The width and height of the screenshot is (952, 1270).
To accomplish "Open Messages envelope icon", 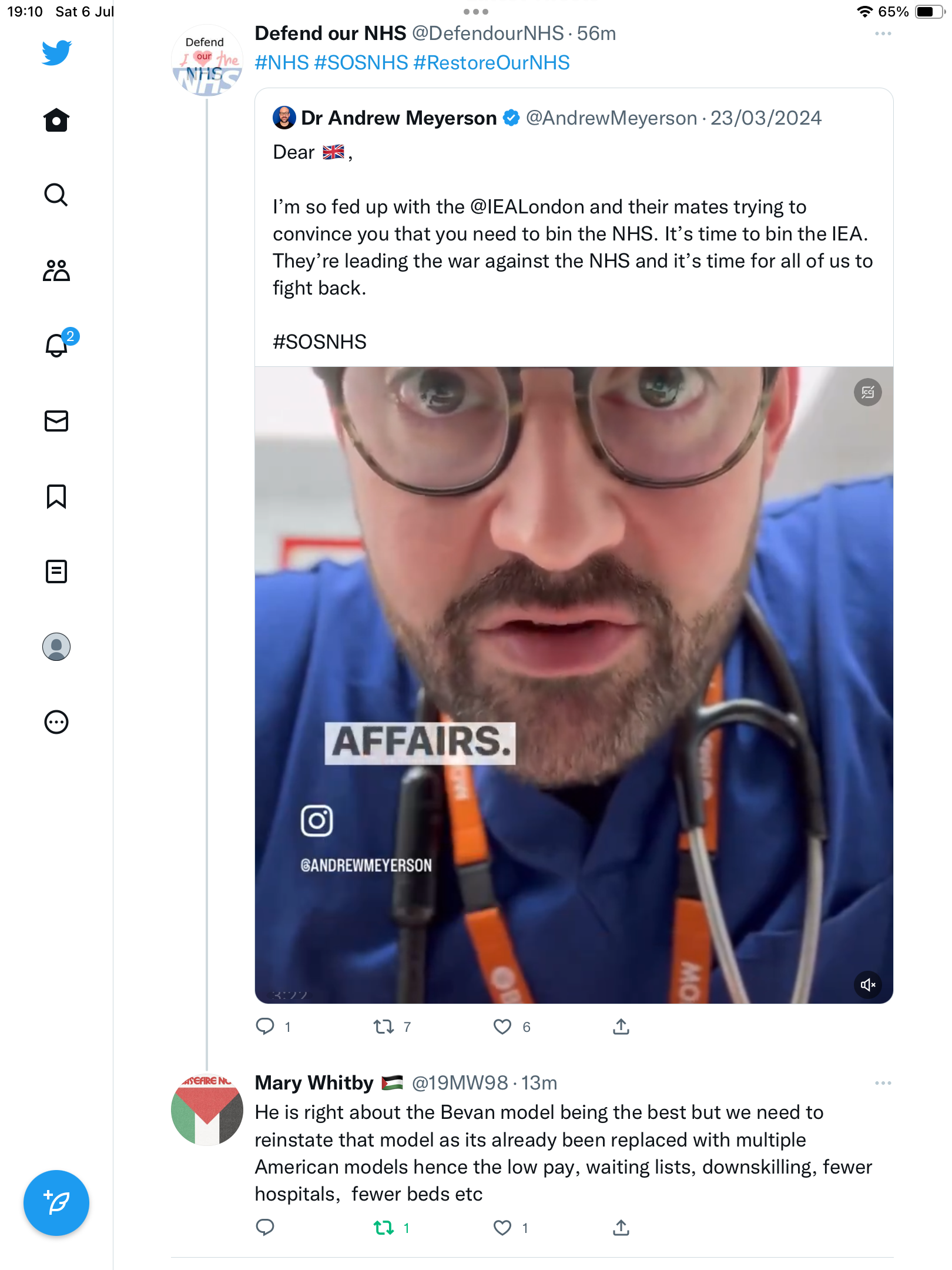I will (x=56, y=421).
